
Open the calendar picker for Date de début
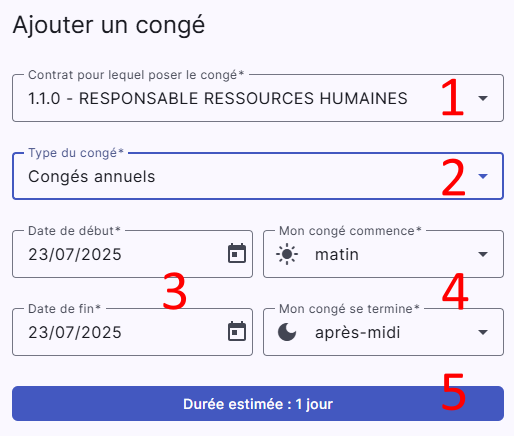[237, 254]
